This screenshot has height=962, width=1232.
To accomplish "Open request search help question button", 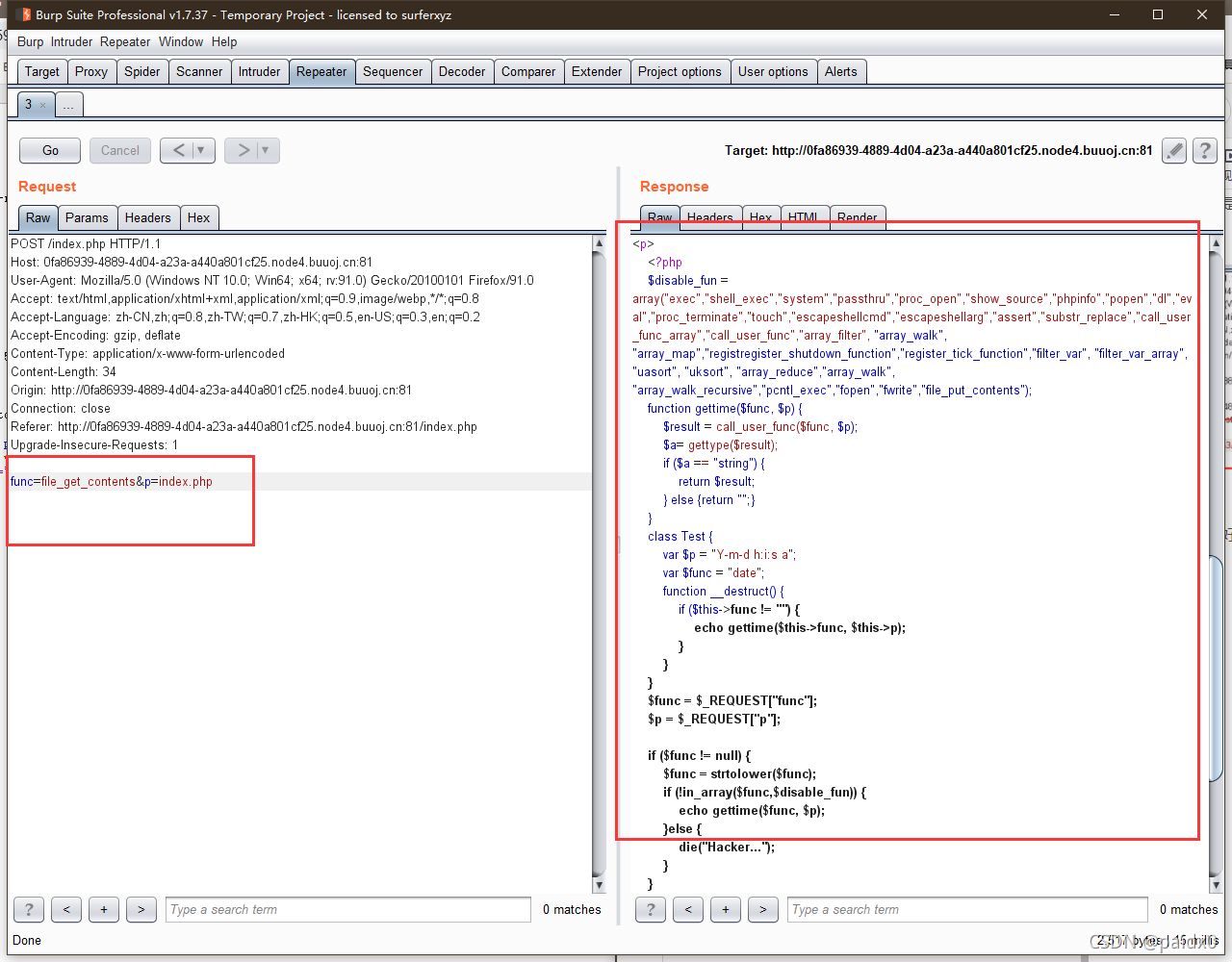I will 29,909.
